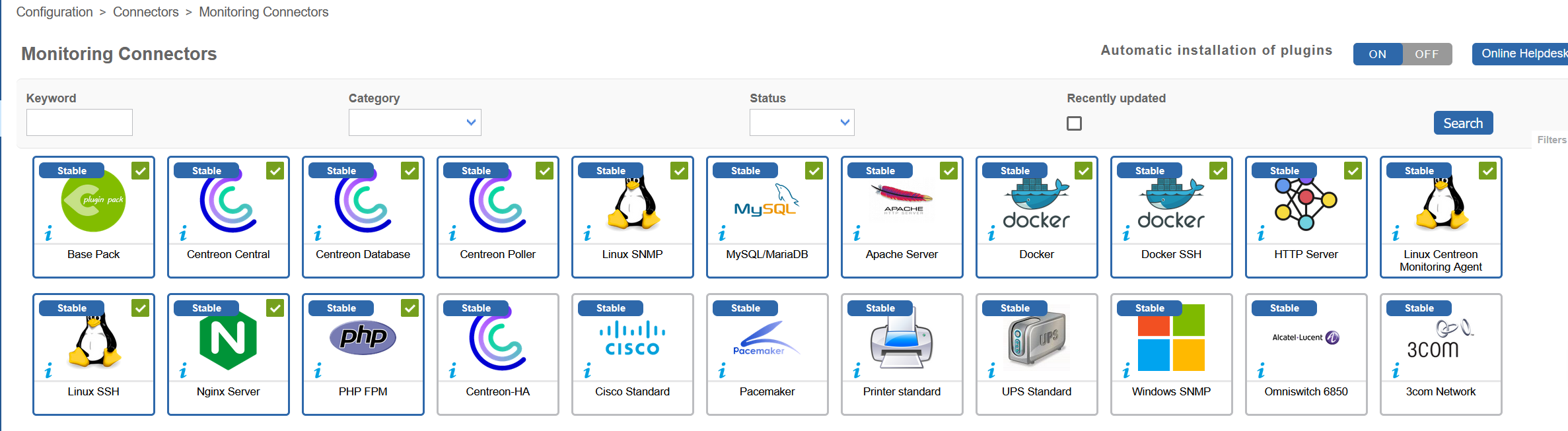The image size is (1568, 431).
Task: Open the Base Pack plugin pack icon
Action: (x=93, y=200)
